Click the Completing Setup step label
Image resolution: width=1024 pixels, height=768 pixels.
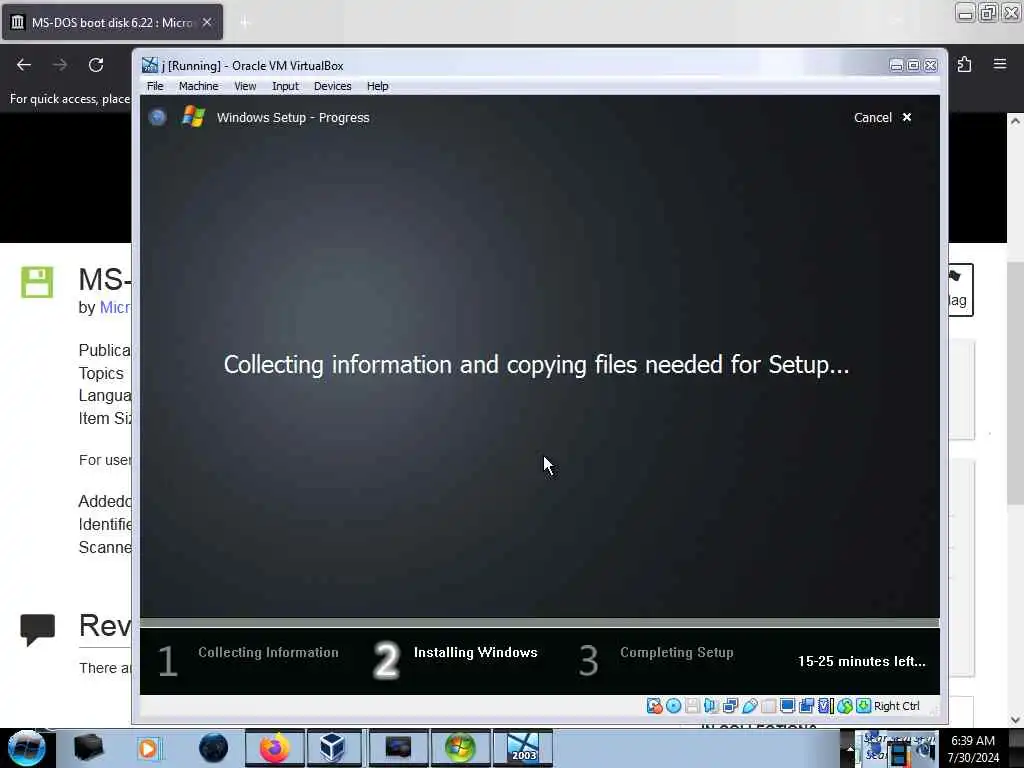(x=677, y=652)
